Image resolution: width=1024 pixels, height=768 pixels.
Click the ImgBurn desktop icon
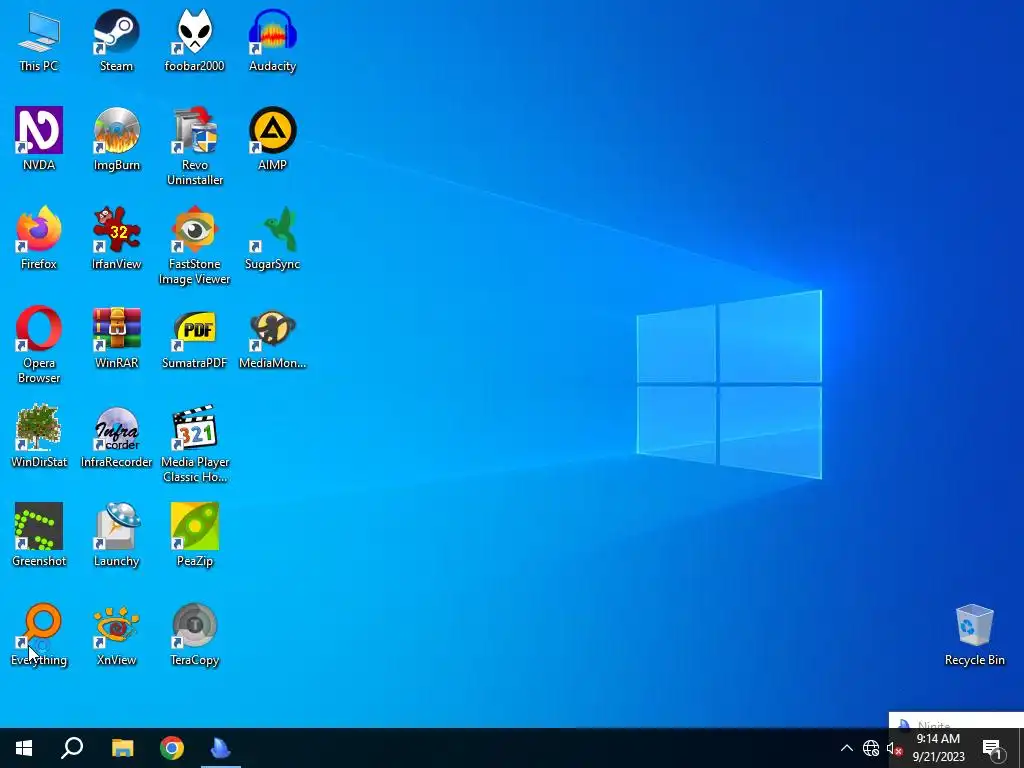tap(116, 139)
